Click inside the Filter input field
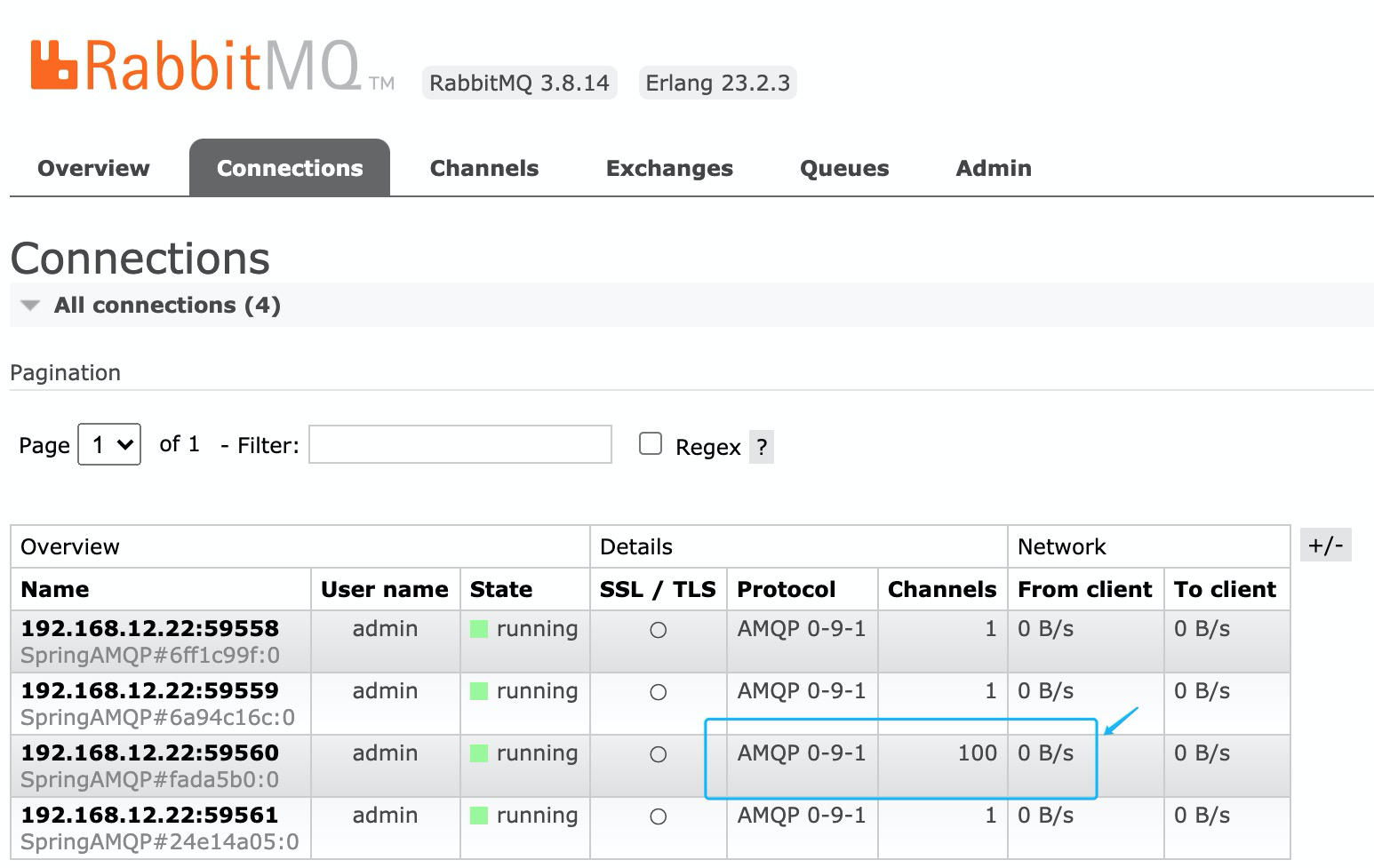Image resolution: width=1374 pixels, height=868 pixels. point(459,444)
